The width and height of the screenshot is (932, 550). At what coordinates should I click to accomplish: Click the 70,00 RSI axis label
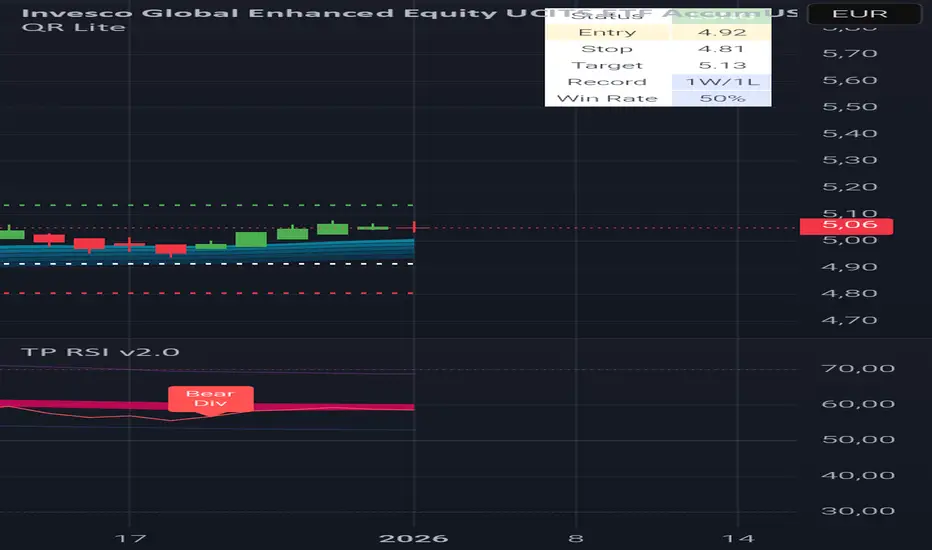pyautogui.click(x=858, y=369)
